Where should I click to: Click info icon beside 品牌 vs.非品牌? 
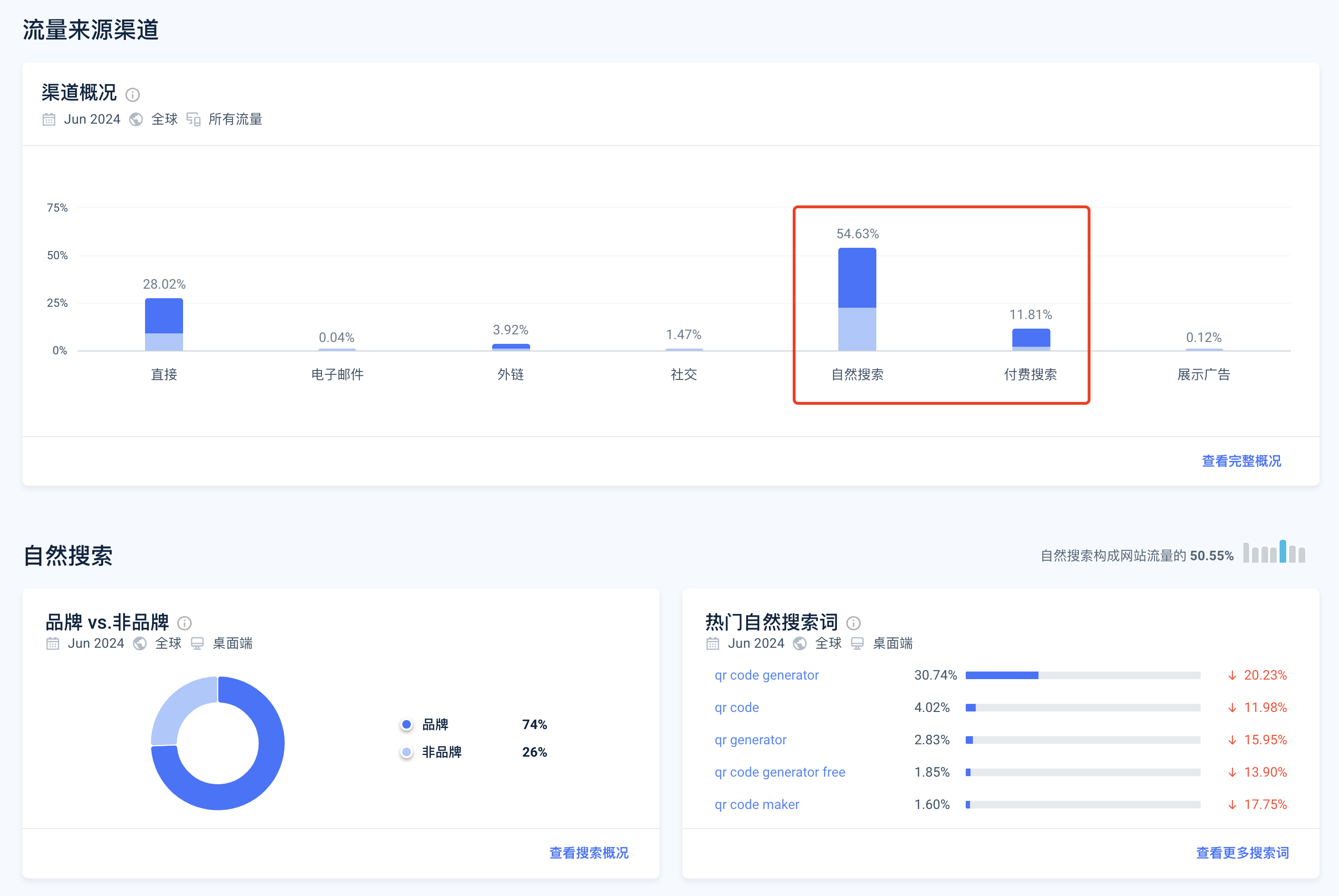[x=184, y=623]
